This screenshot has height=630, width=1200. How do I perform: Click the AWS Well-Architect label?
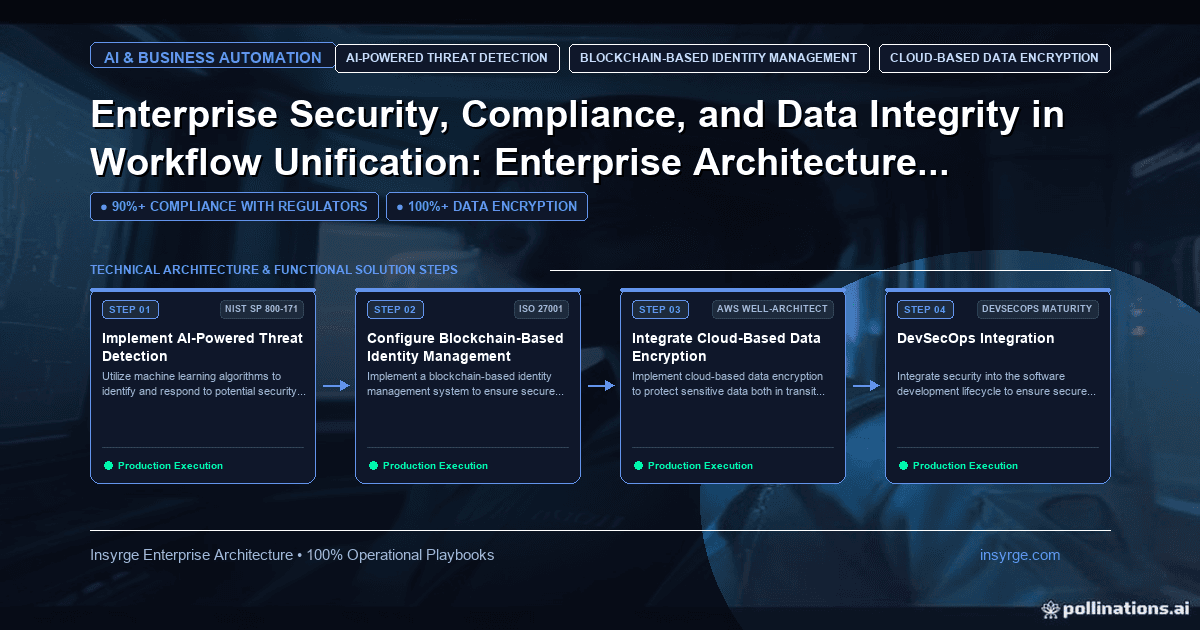click(773, 309)
